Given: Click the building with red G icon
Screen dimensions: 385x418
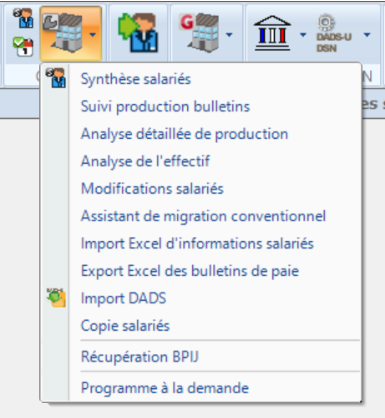Looking at the screenshot, I should [x=199, y=33].
